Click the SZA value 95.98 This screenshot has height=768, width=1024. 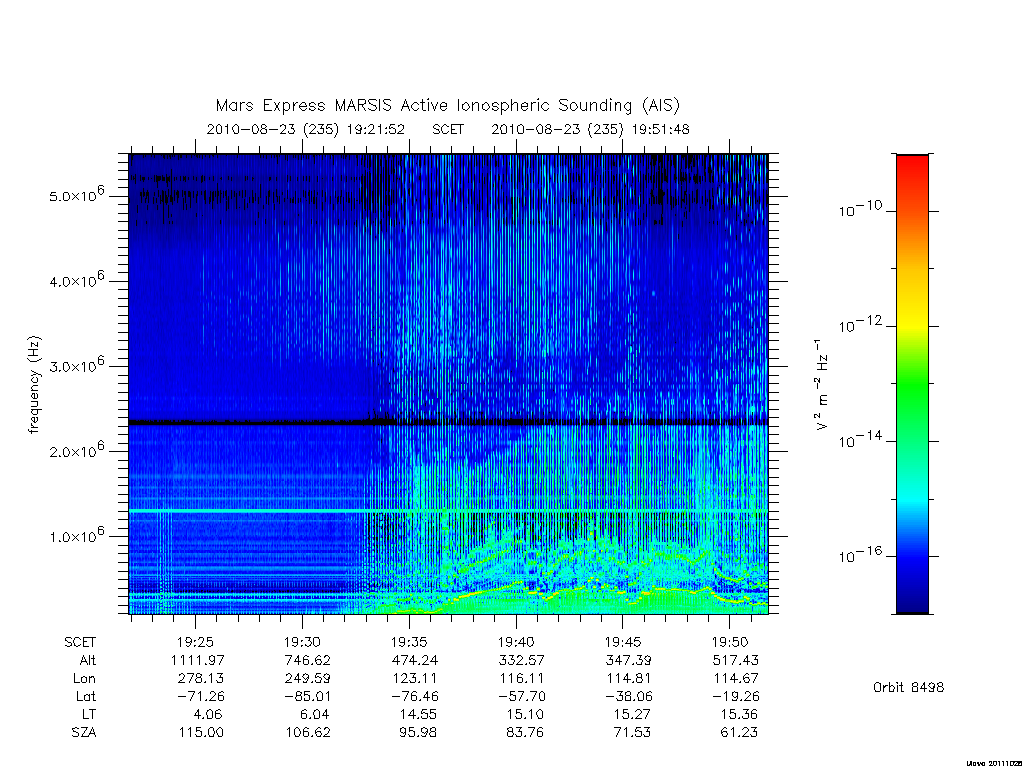point(418,733)
